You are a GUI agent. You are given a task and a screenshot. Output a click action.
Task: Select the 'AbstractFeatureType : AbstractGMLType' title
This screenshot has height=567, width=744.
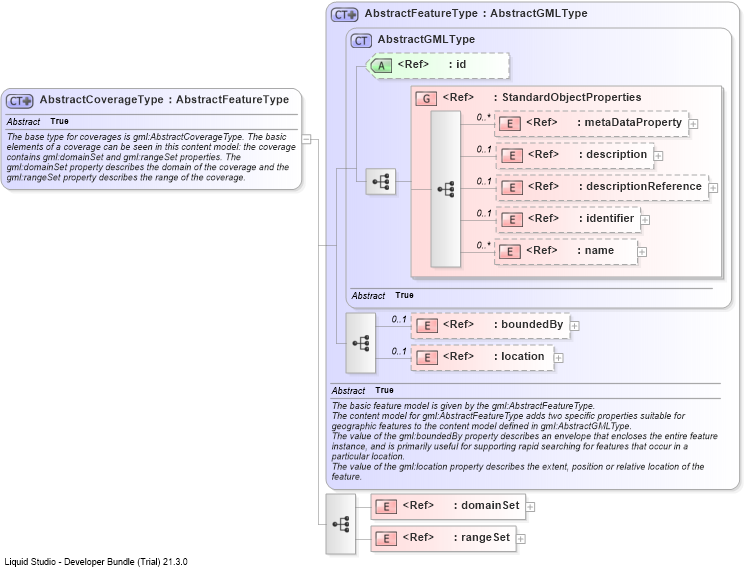tap(476, 13)
